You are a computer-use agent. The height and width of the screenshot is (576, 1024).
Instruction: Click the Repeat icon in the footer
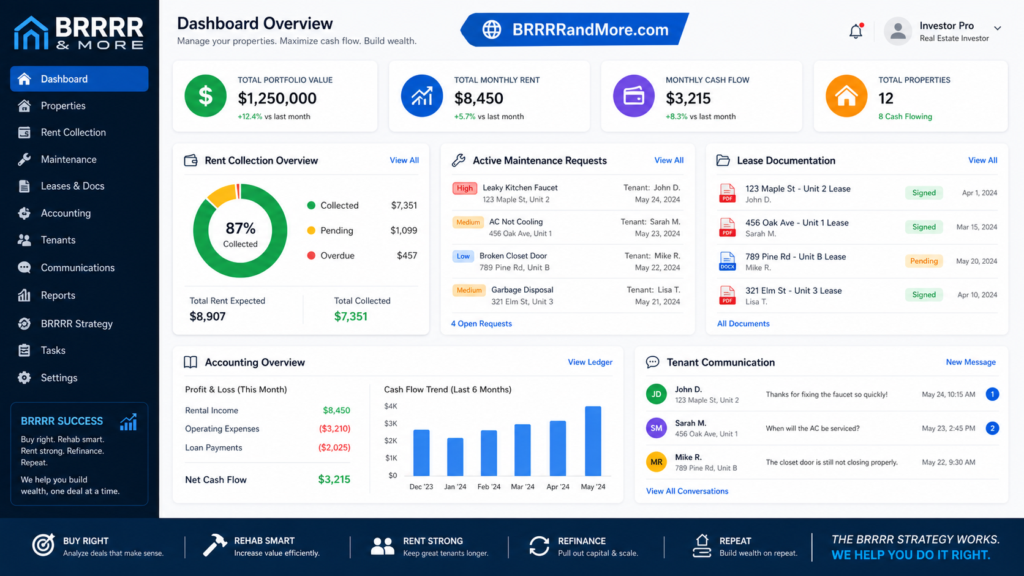point(702,546)
